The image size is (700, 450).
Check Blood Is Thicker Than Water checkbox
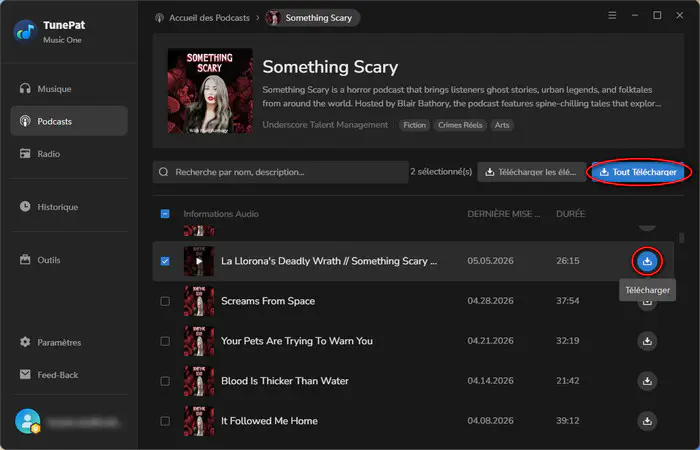(165, 381)
